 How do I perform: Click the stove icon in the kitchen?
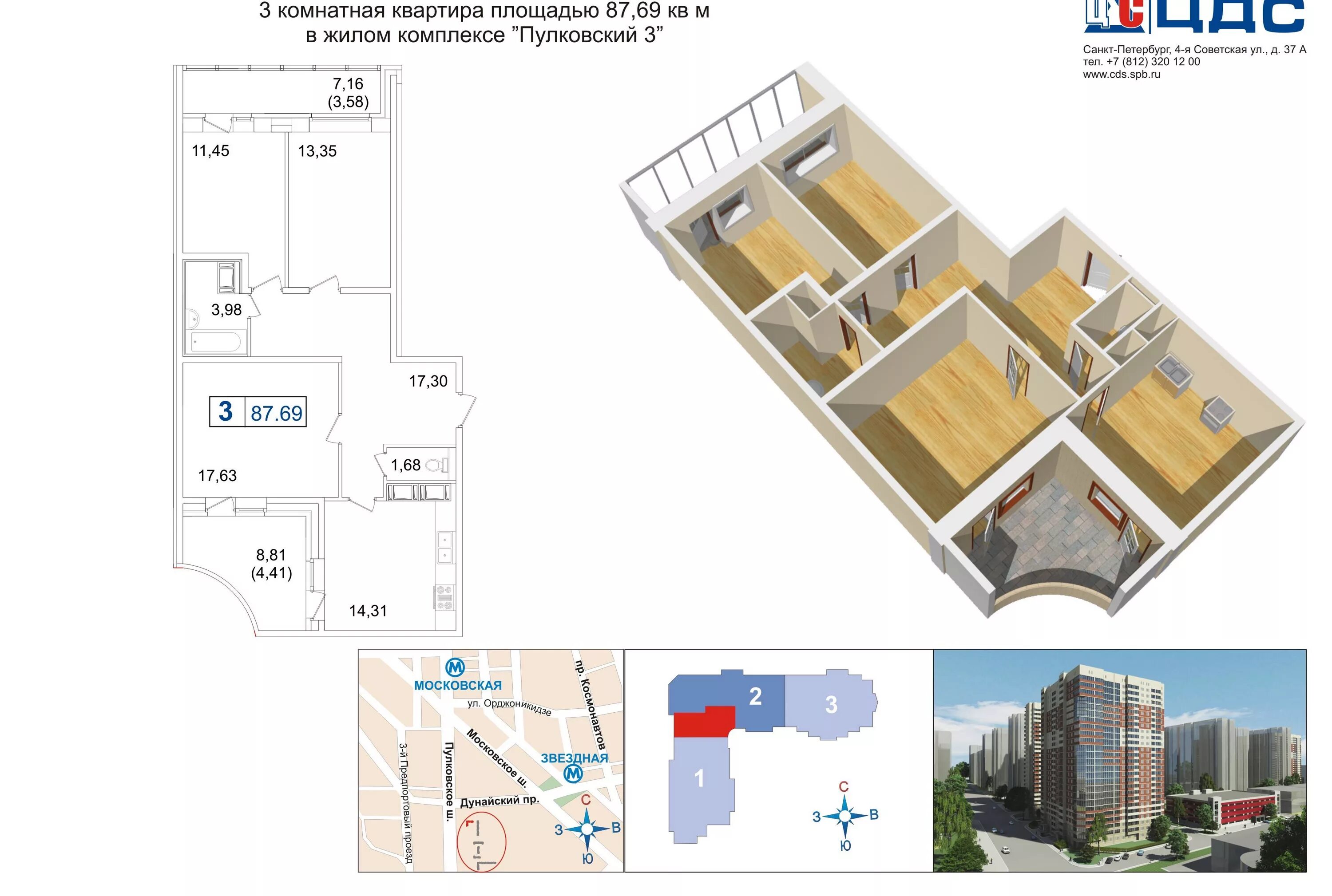point(445,597)
